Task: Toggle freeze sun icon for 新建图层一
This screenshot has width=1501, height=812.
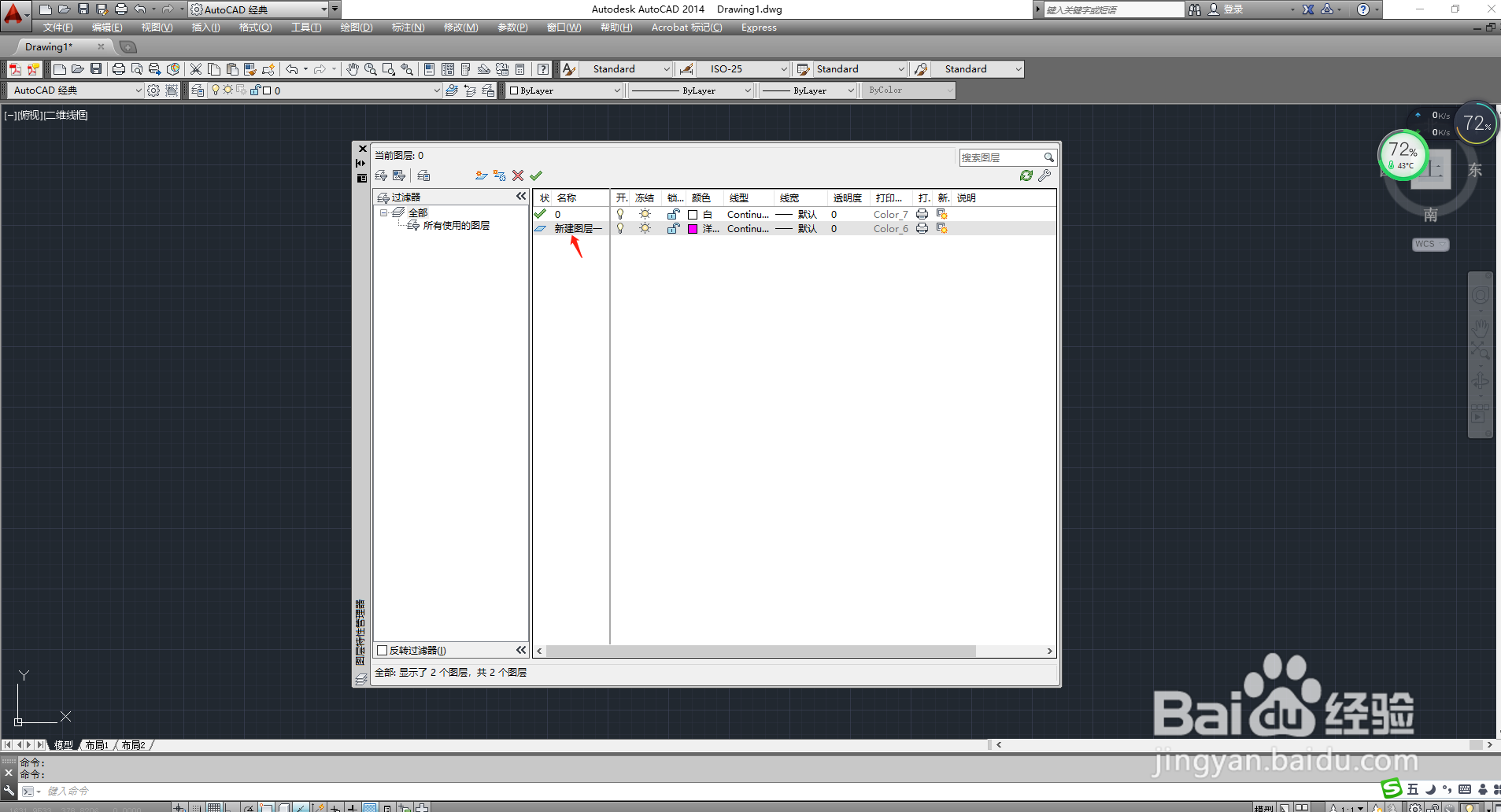Action: coord(645,228)
